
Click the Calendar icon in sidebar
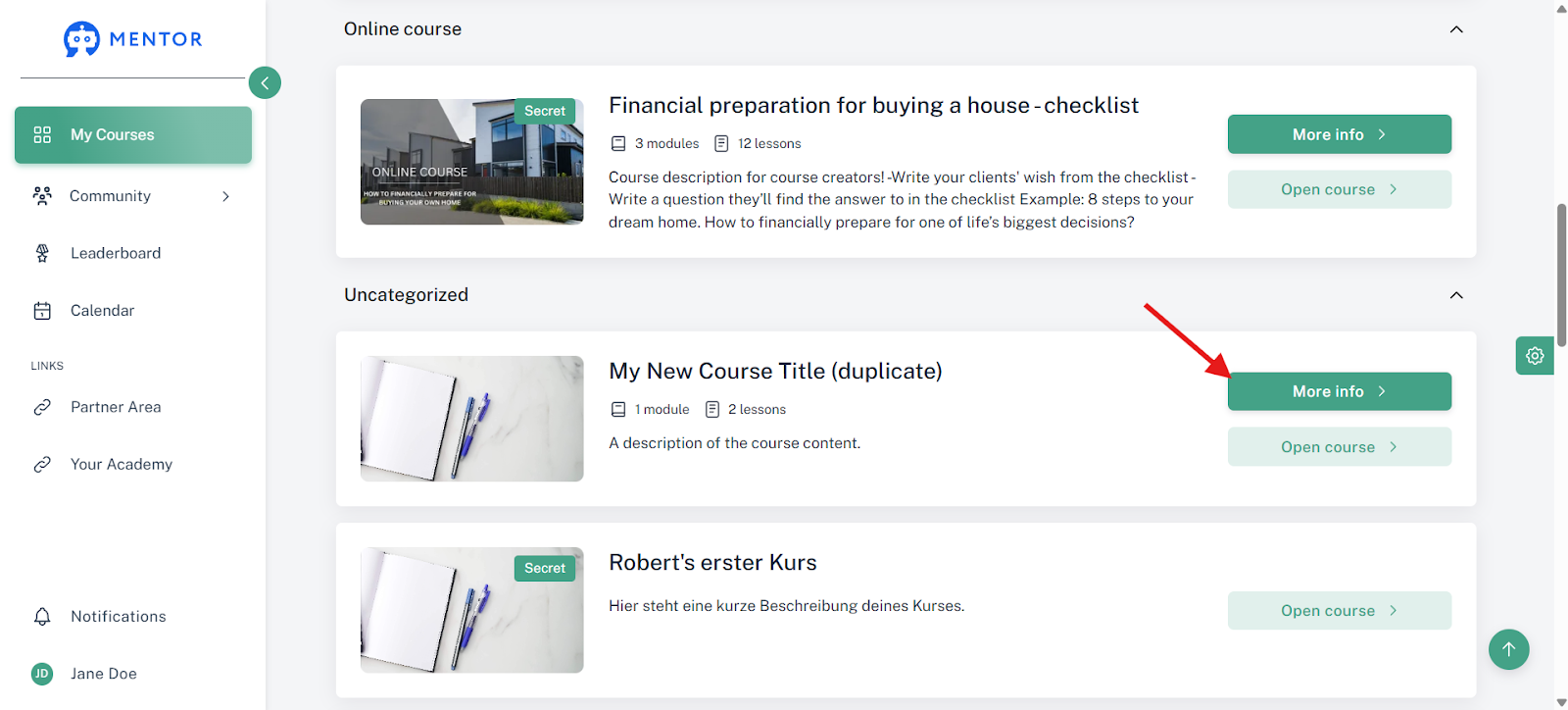click(x=42, y=311)
